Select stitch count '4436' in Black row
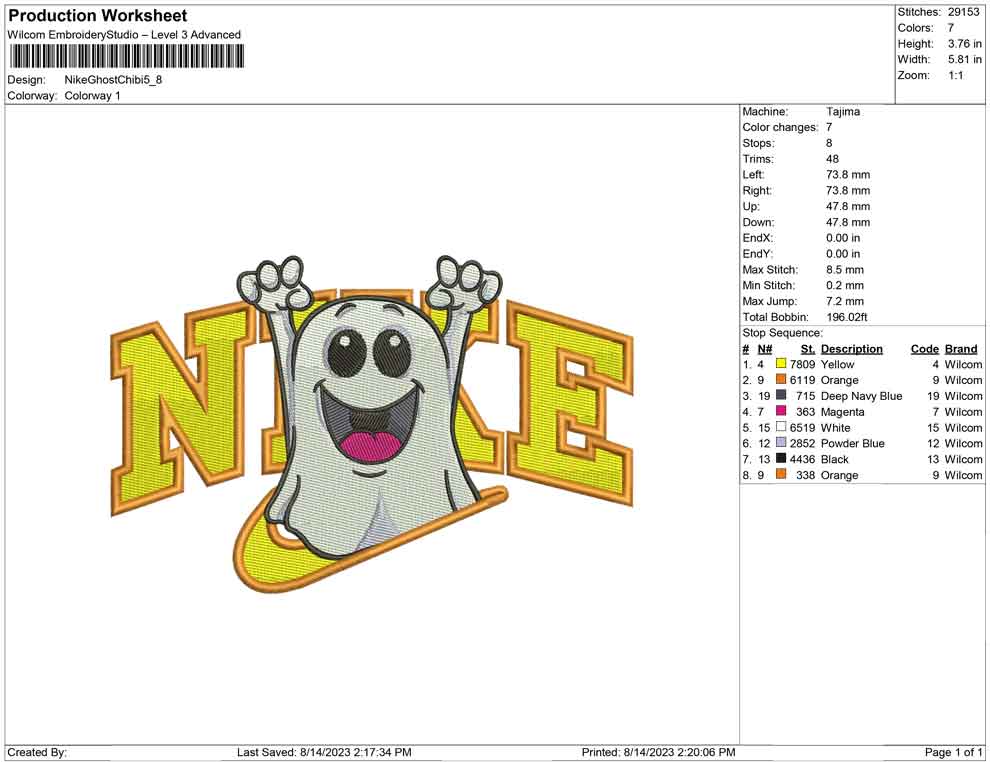The image size is (990, 762). pos(802,459)
